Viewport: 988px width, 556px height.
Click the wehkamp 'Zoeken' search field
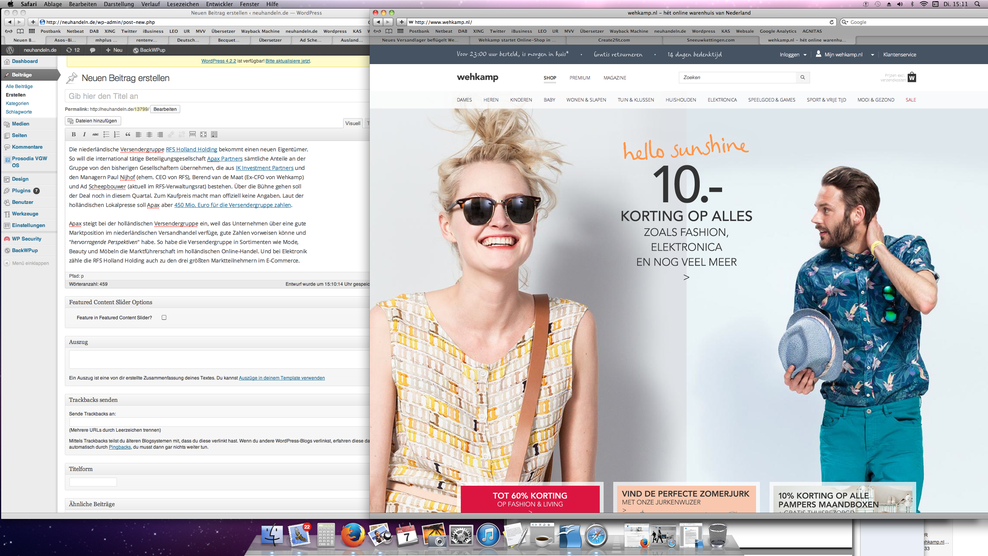point(737,78)
